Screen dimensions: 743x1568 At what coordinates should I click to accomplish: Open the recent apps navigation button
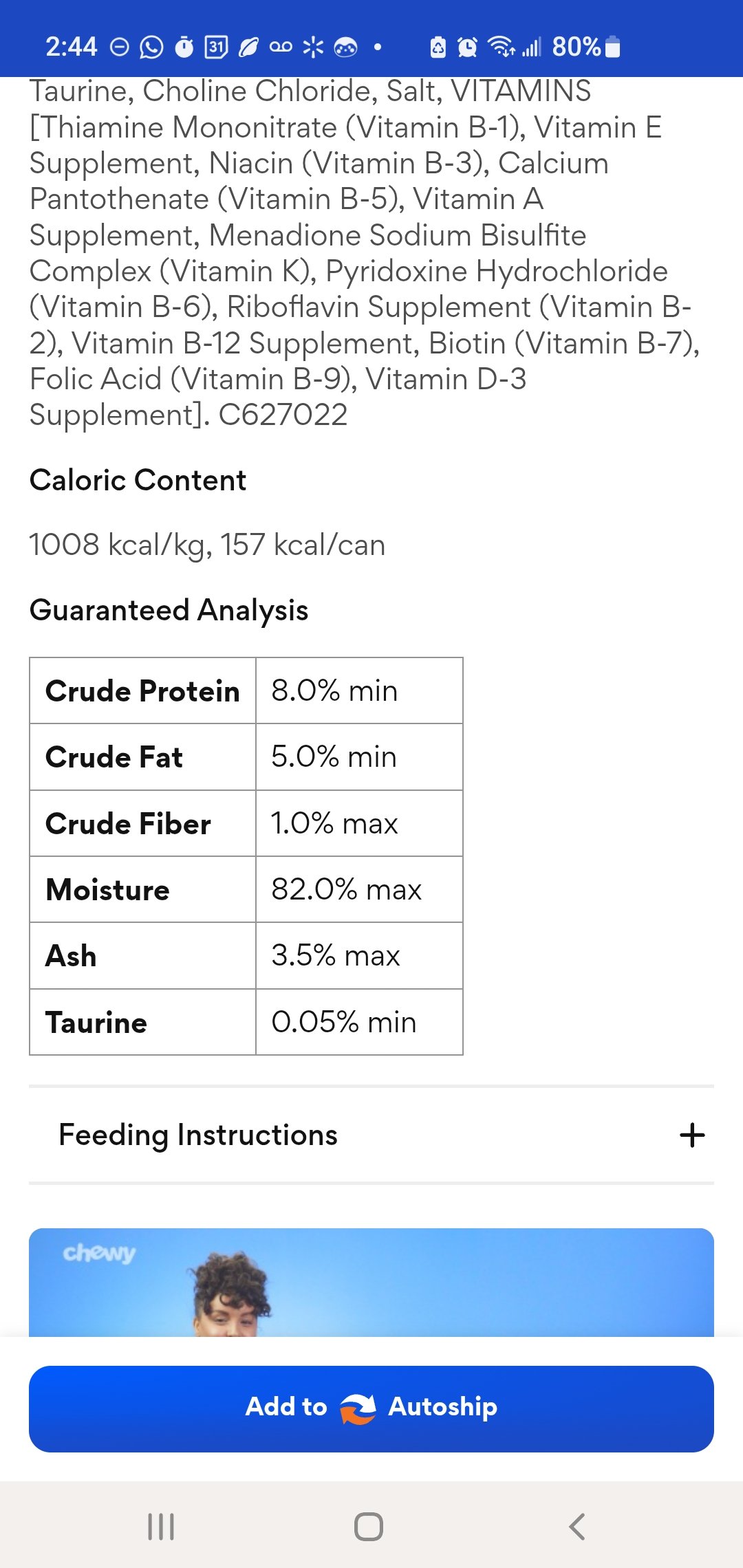point(161,1527)
